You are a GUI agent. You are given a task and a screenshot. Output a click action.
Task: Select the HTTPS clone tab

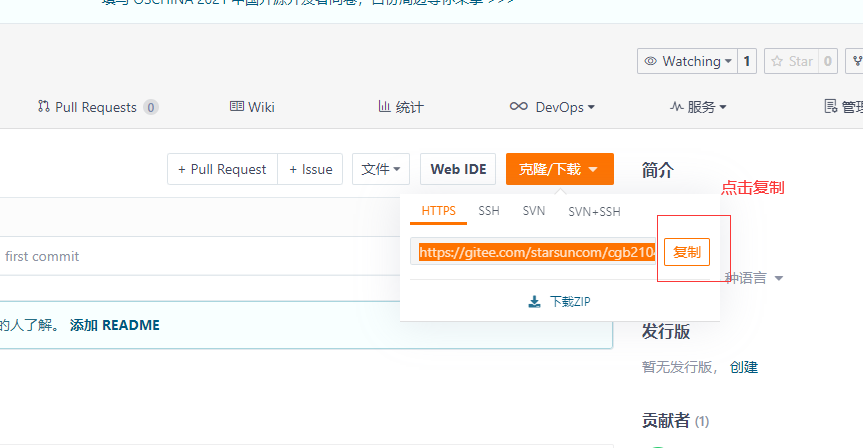point(439,211)
